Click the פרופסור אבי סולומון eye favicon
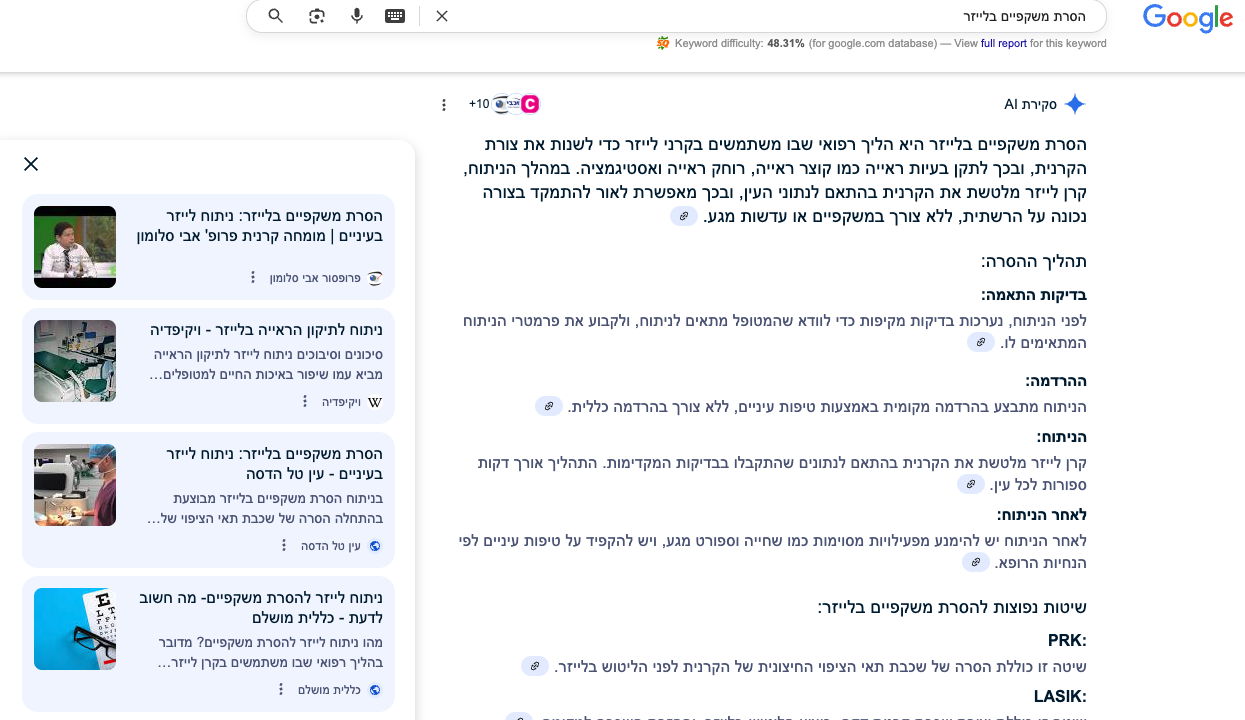Screen dimensions: 1245x720 pyautogui.click(x=375, y=278)
